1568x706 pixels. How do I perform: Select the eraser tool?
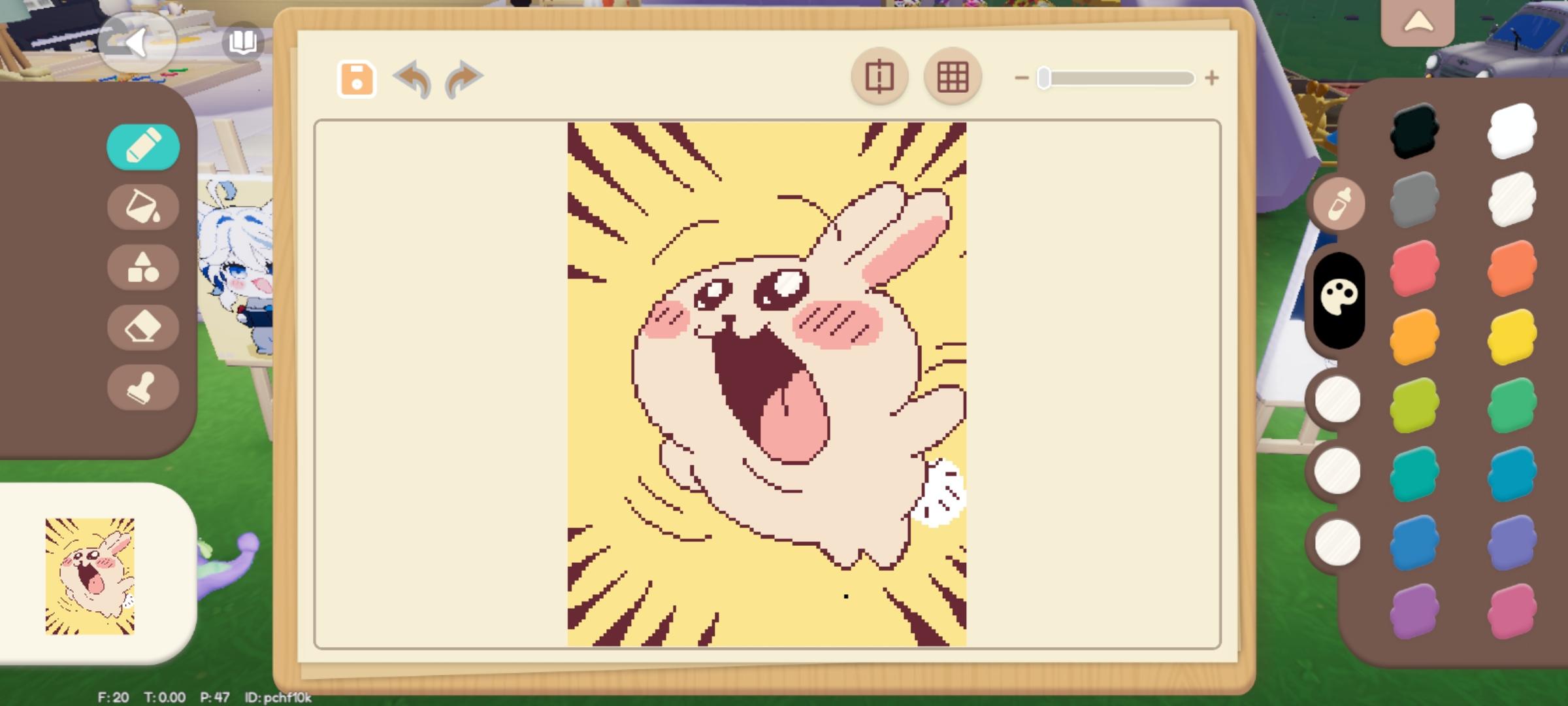[x=143, y=327]
